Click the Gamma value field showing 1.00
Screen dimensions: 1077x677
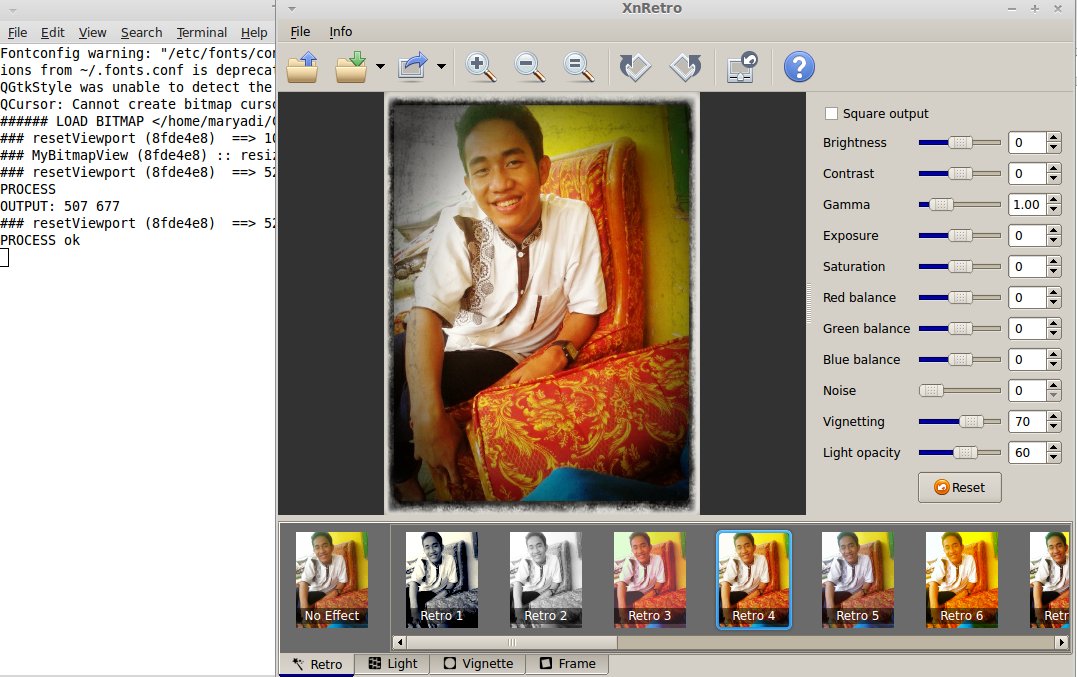tap(1027, 205)
